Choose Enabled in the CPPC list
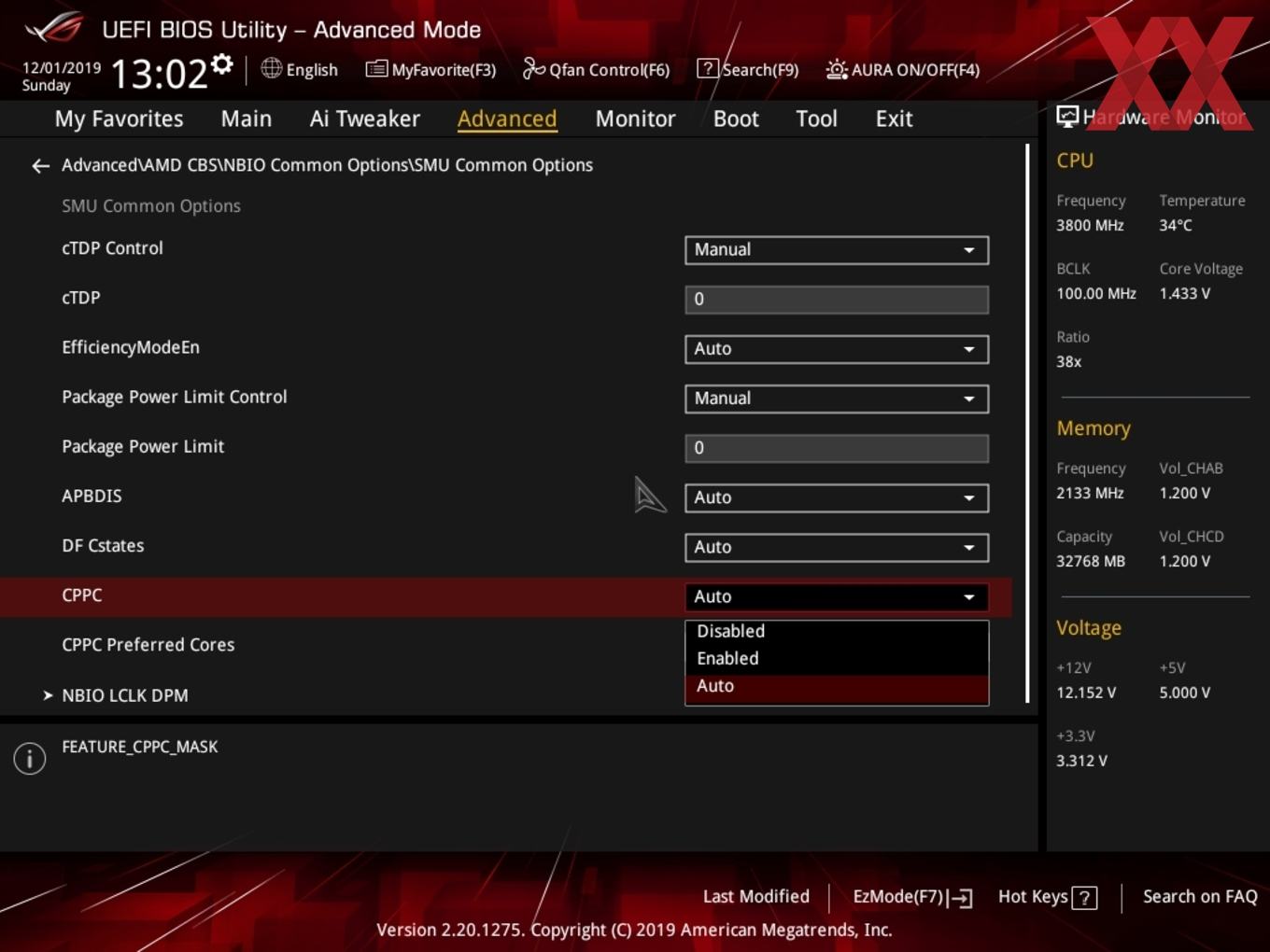The image size is (1270, 952). click(x=837, y=659)
